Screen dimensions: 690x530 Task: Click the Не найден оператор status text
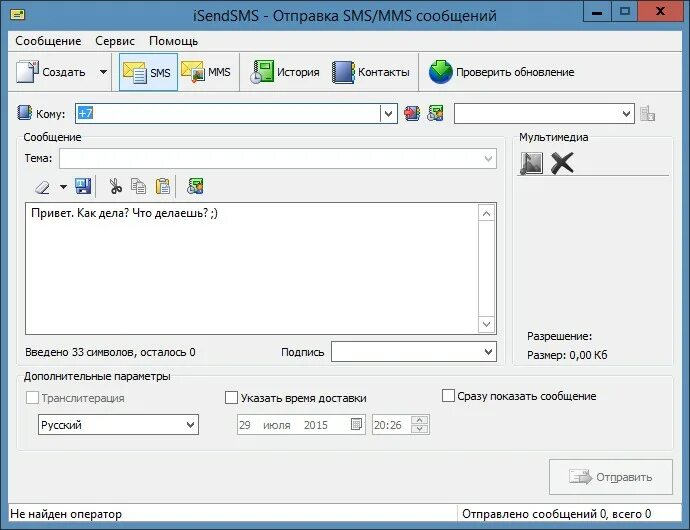[66, 514]
